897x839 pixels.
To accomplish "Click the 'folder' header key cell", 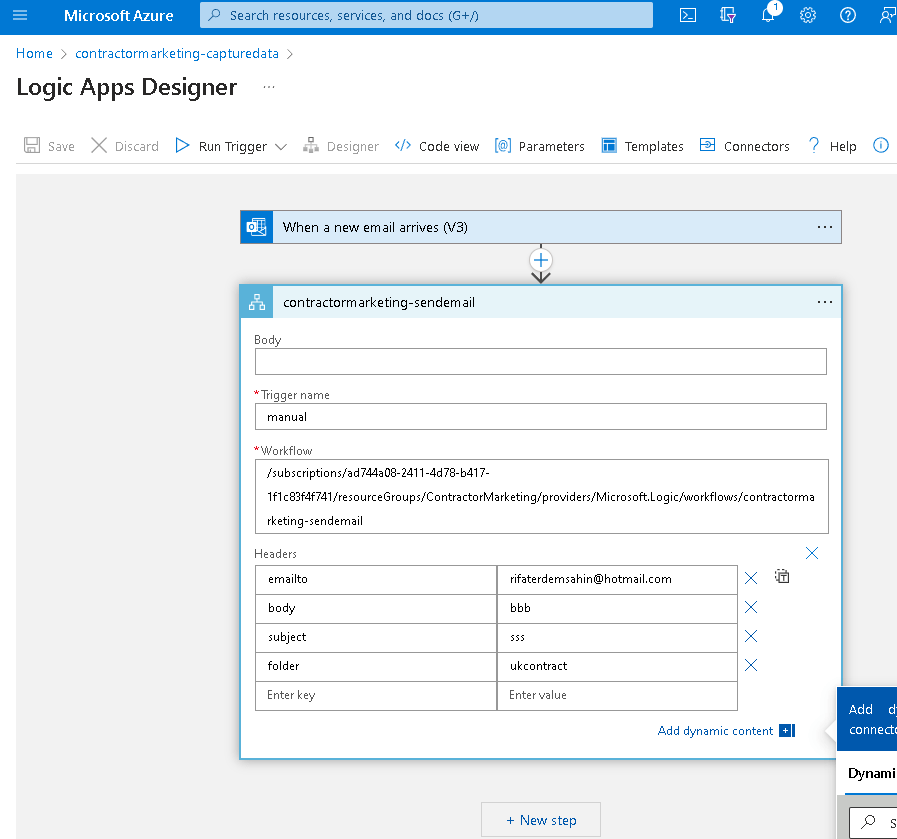I will [x=376, y=666].
